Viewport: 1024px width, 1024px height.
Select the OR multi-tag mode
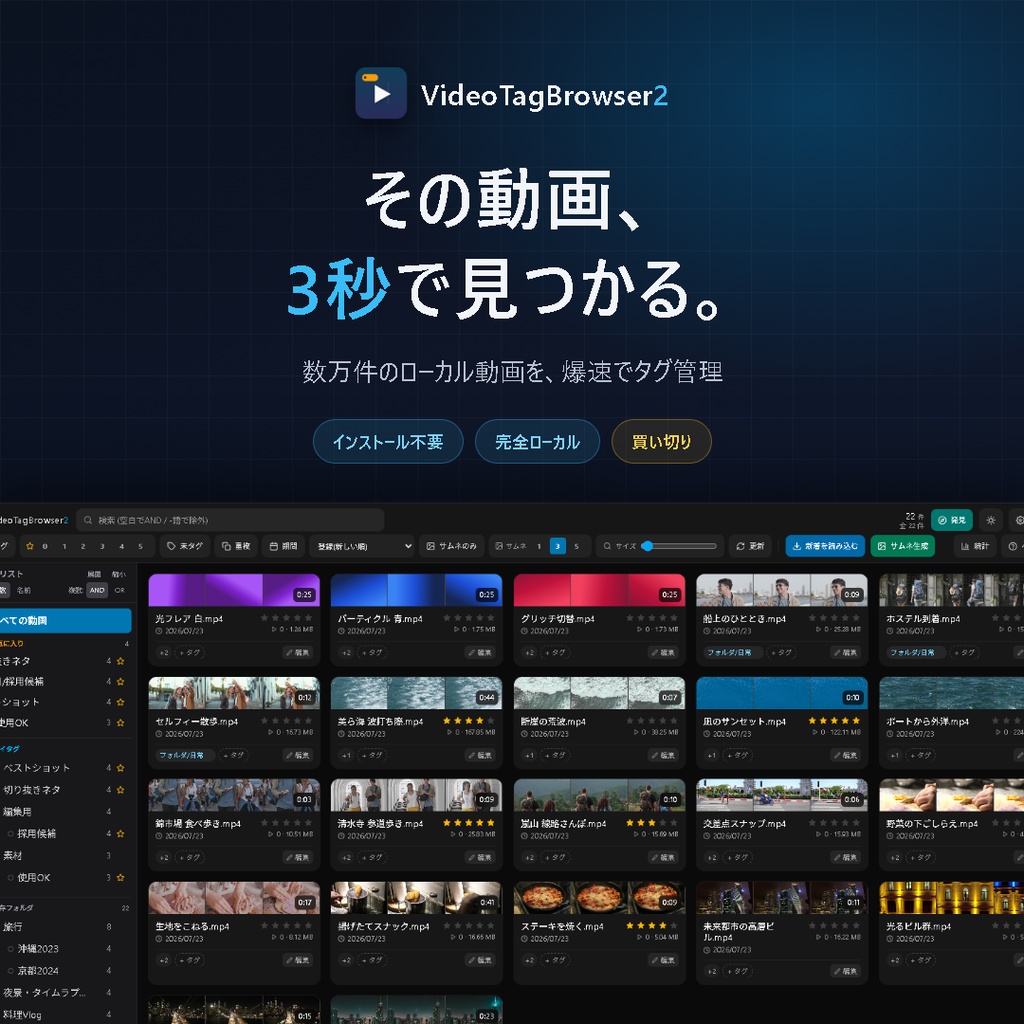(120, 590)
